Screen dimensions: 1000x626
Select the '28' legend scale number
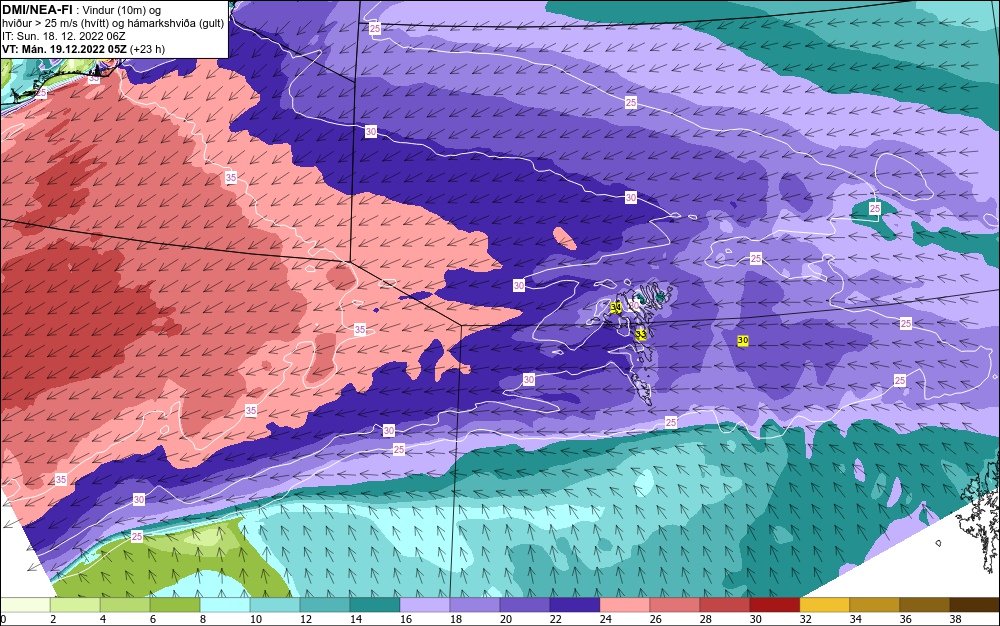click(705, 619)
